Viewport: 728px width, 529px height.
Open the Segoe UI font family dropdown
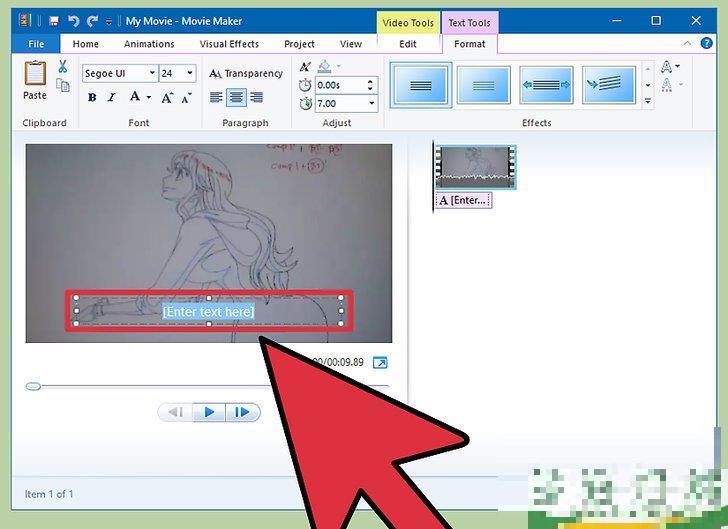pos(152,73)
